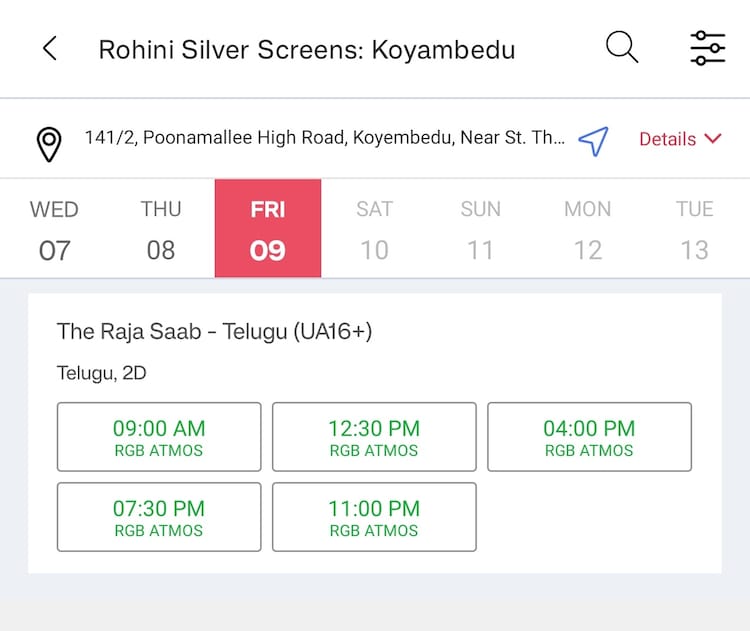Book the 09:00 AM RGB ATMOS show

point(159,437)
